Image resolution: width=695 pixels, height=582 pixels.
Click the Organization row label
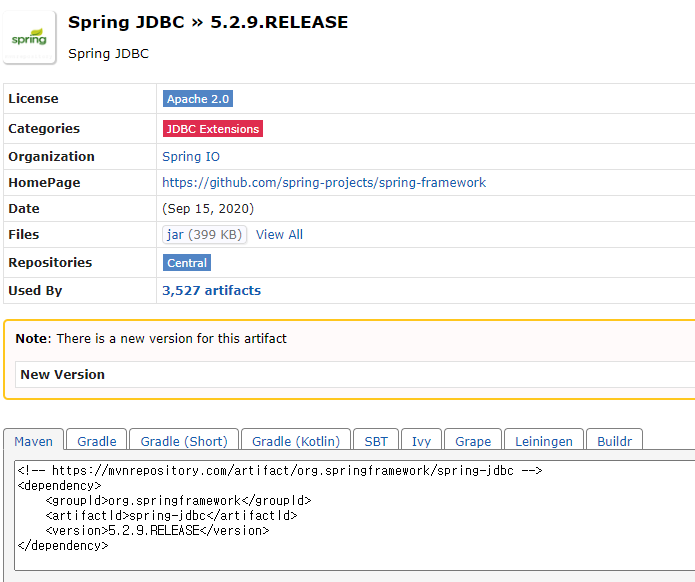click(51, 156)
